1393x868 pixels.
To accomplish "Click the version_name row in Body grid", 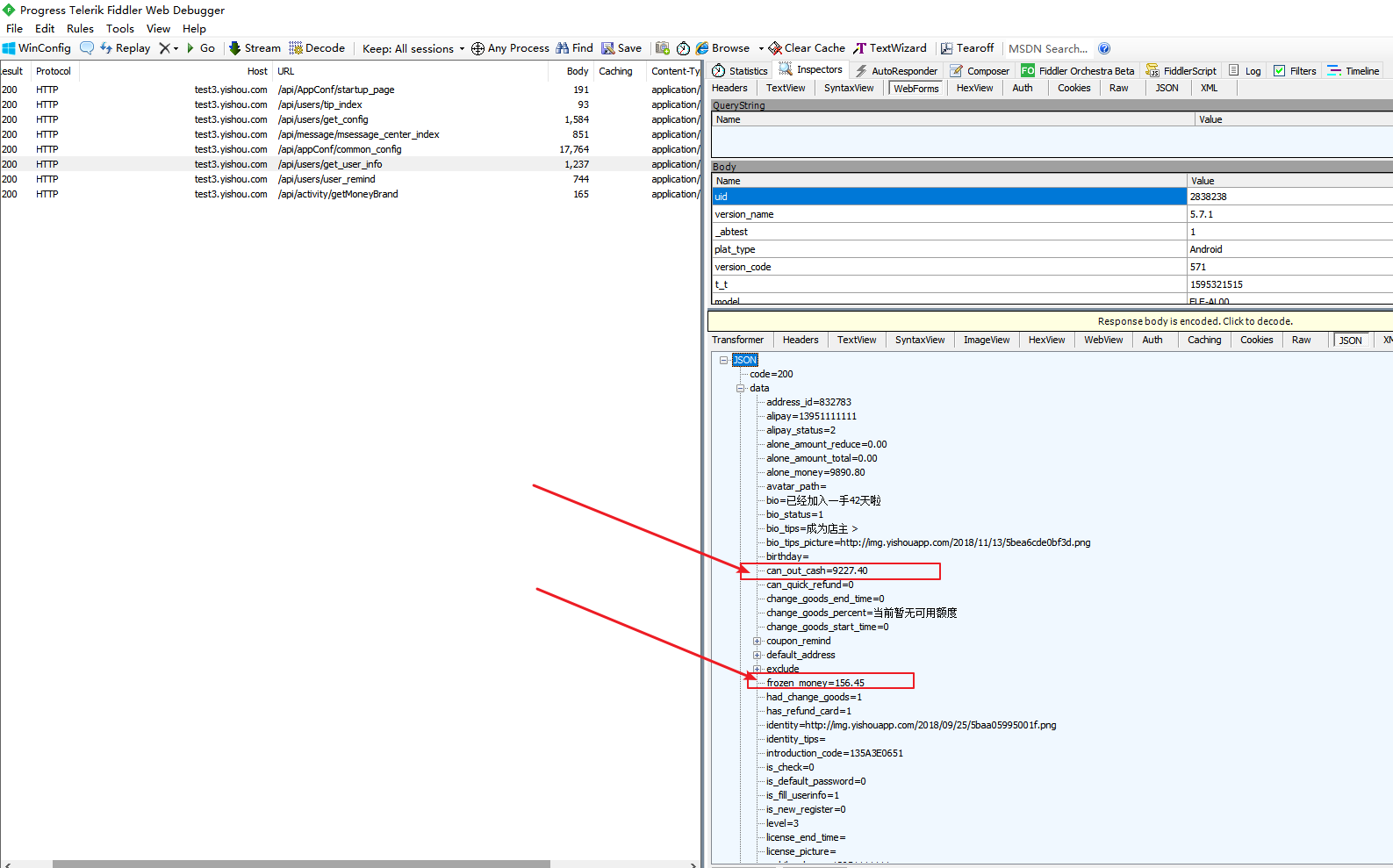I will click(x=1052, y=214).
